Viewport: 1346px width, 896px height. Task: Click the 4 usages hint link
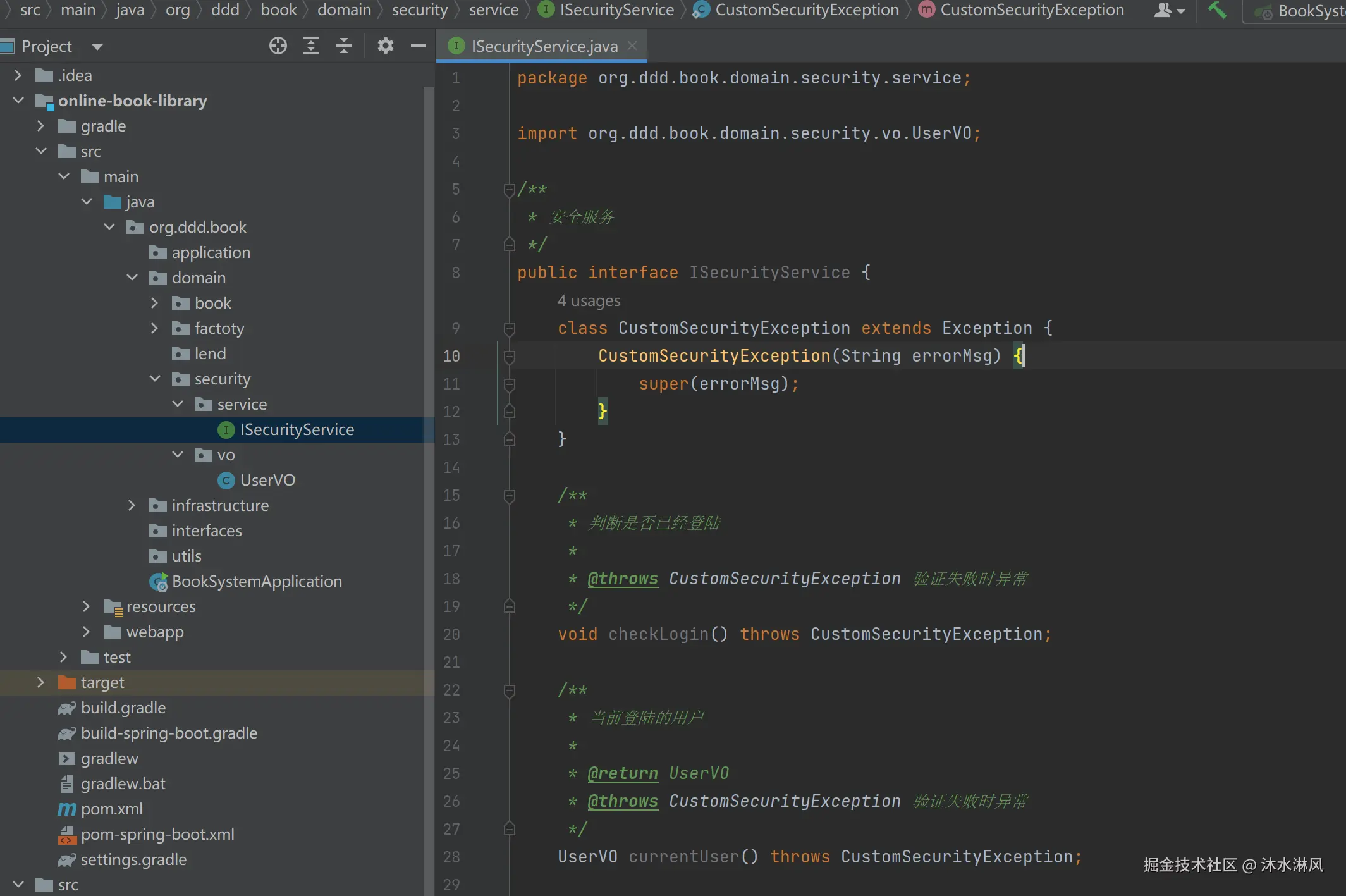(x=588, y=301)
